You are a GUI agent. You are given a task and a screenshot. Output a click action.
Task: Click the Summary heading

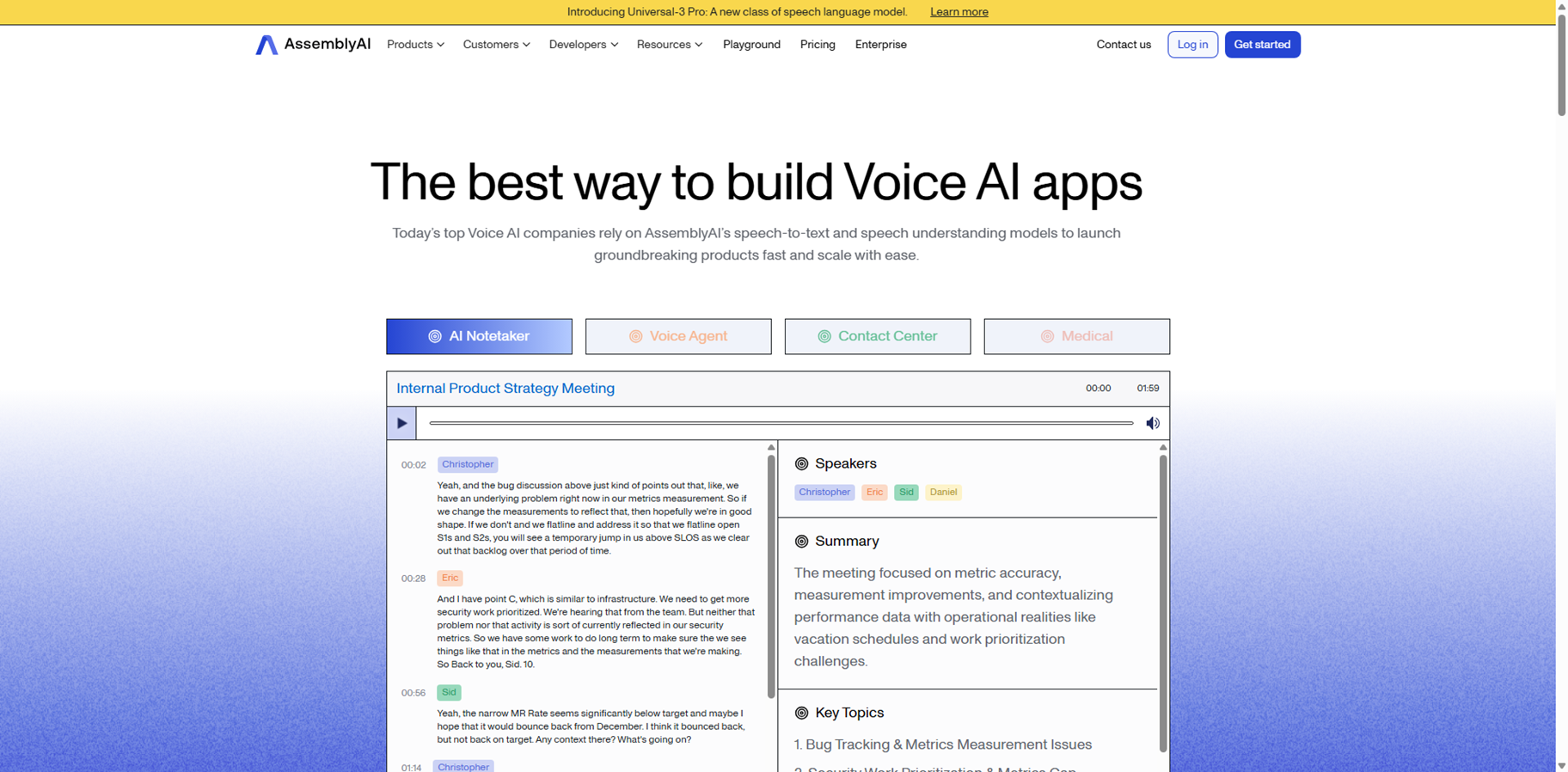(x=847, y=542)
